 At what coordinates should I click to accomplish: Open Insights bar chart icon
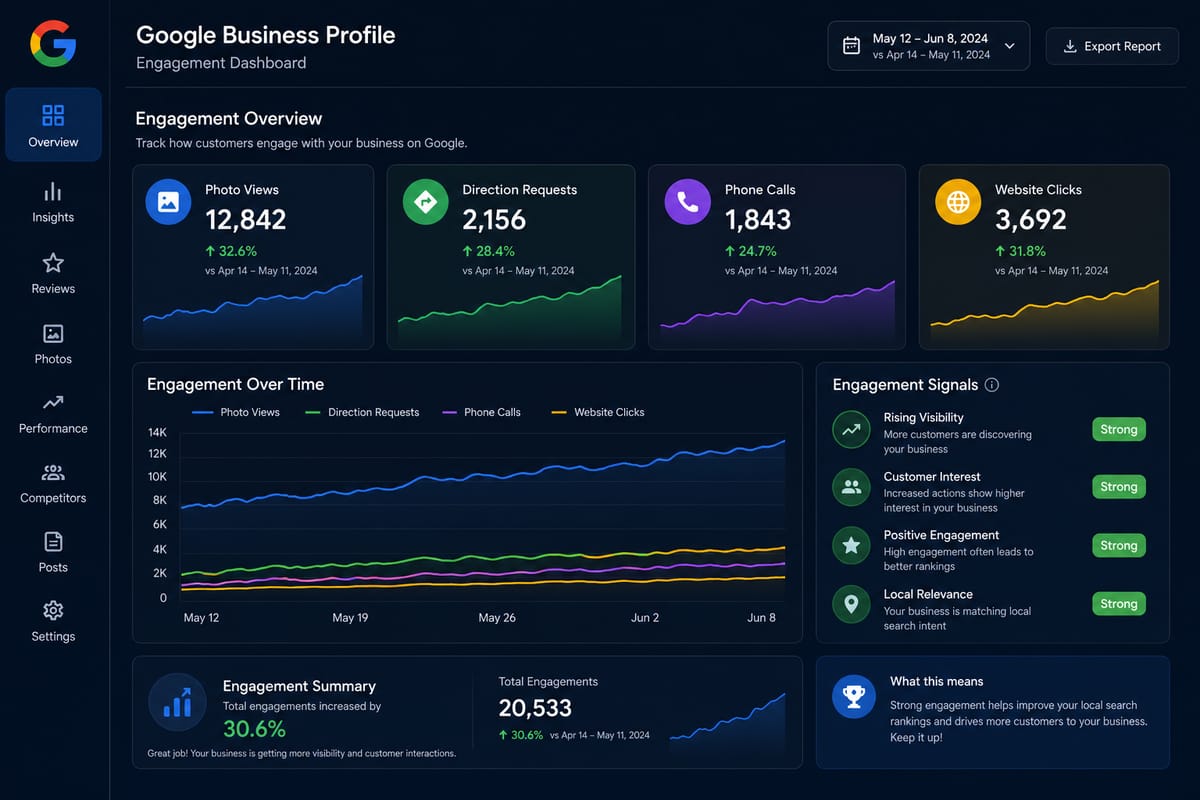tap(53, 191)
